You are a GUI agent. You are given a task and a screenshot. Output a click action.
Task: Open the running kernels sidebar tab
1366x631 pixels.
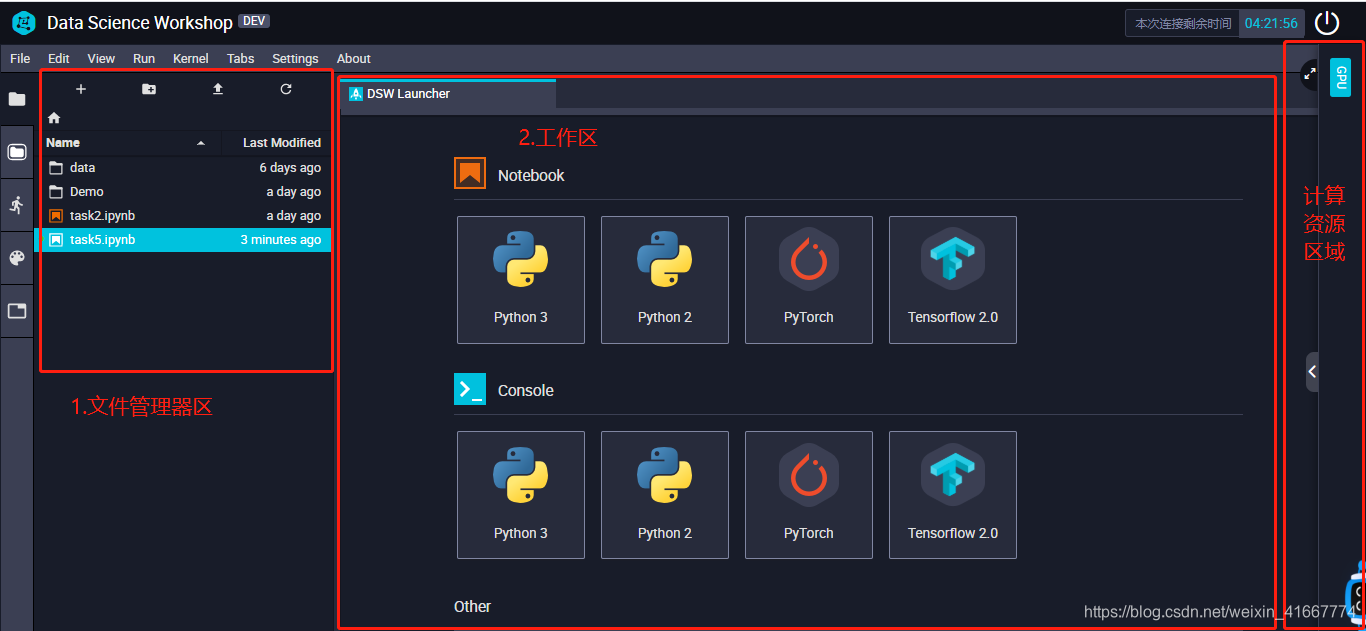[x=17, y=205]
